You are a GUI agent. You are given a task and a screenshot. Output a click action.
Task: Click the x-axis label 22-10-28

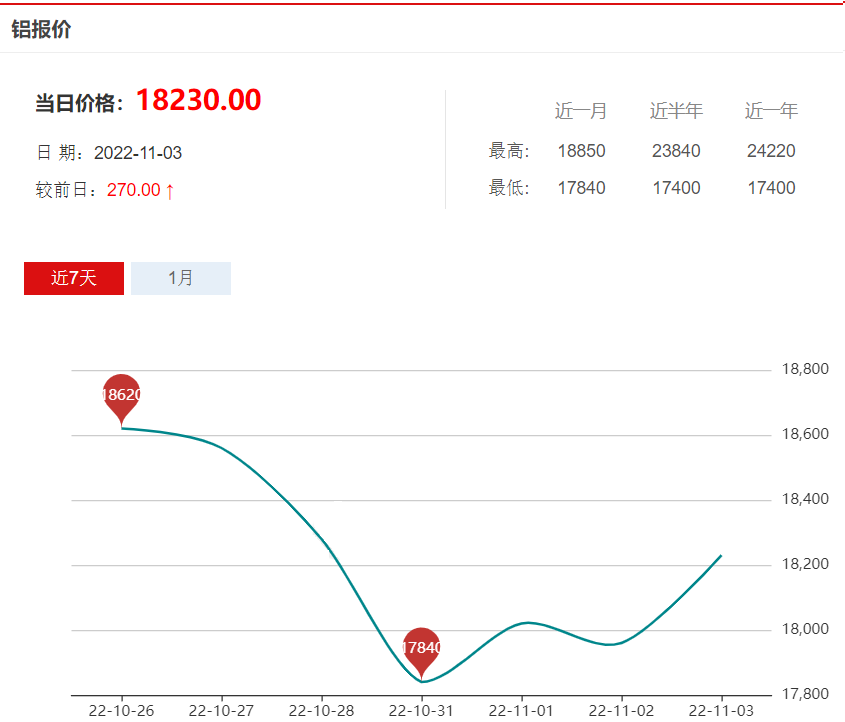(322, 711)
